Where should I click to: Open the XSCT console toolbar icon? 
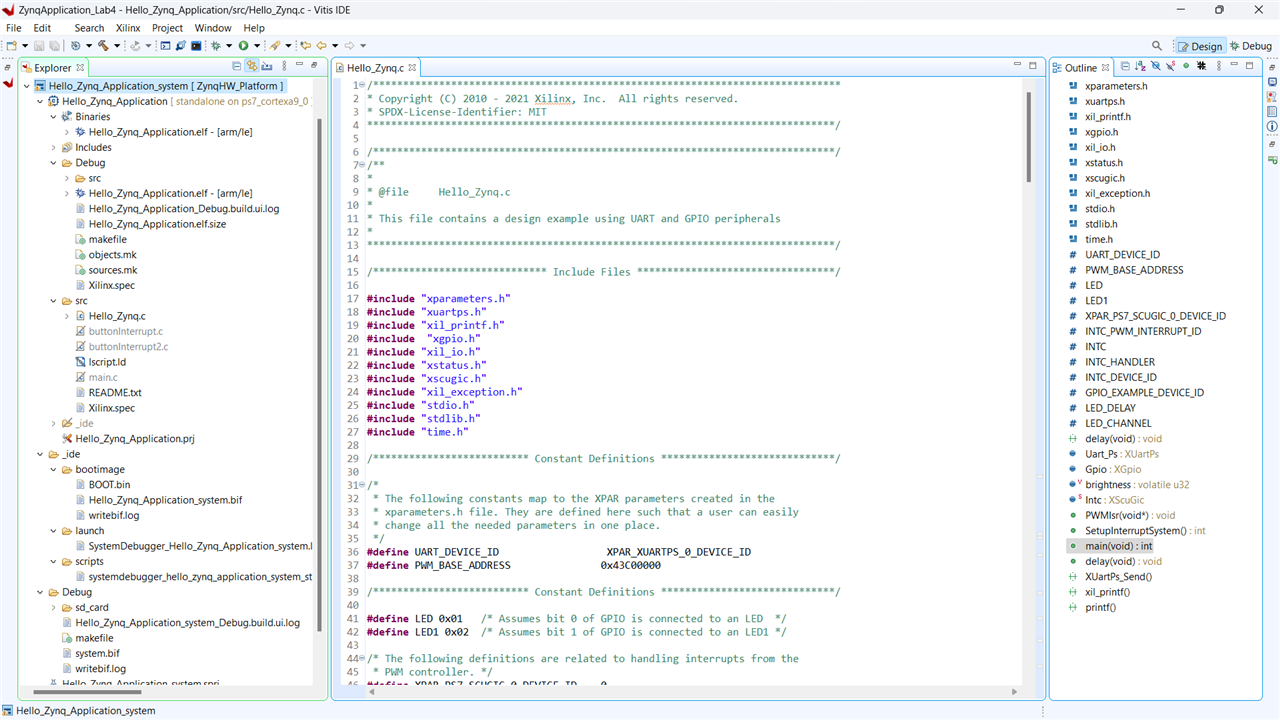coord(165,46)
